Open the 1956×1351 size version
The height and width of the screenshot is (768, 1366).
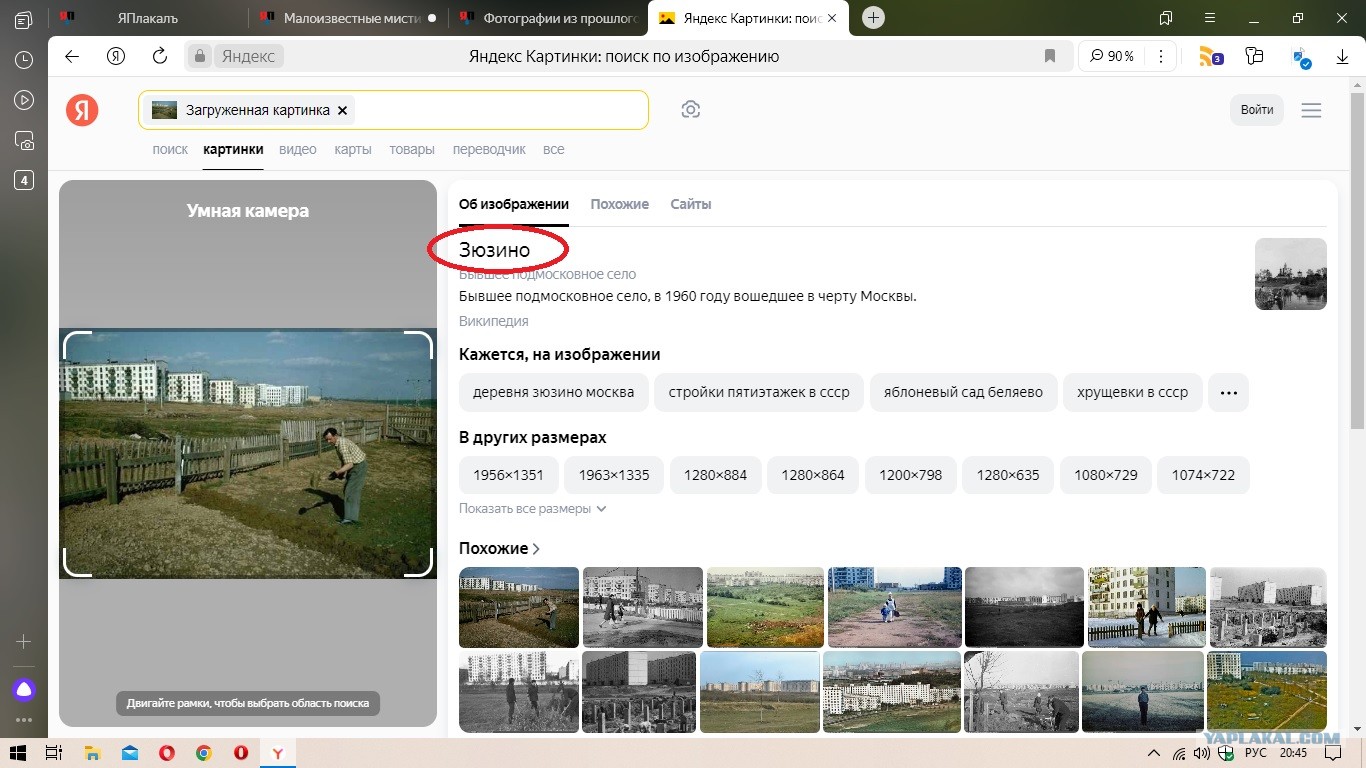tap(508, 475)
